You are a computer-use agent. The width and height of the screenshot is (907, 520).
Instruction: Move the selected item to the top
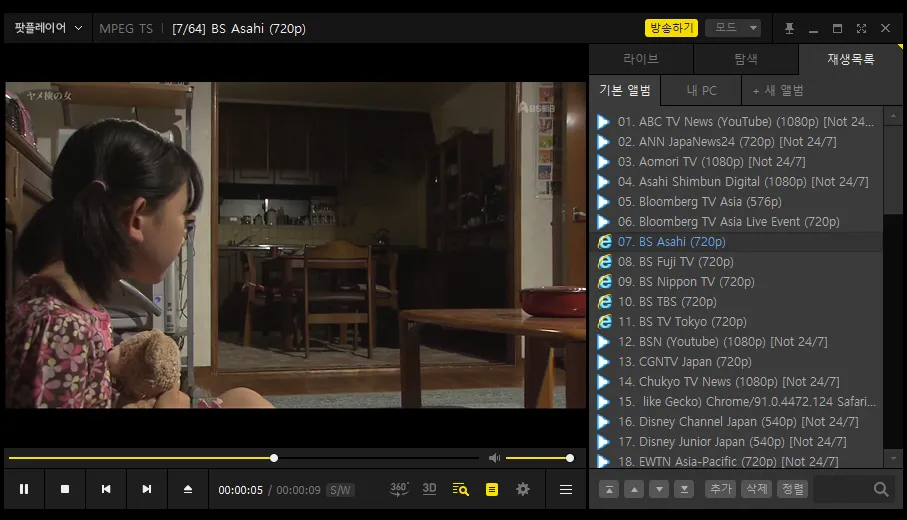[609, 489]
